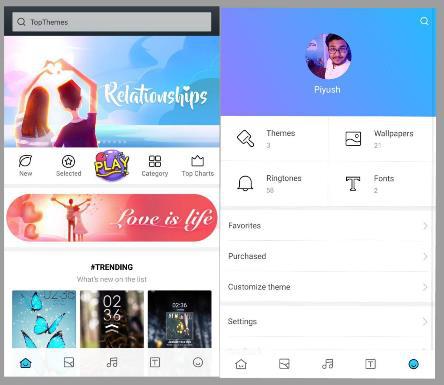Screen dimensions: 444x385
Task: Open the Category grid icon
Action: point(155,161)
